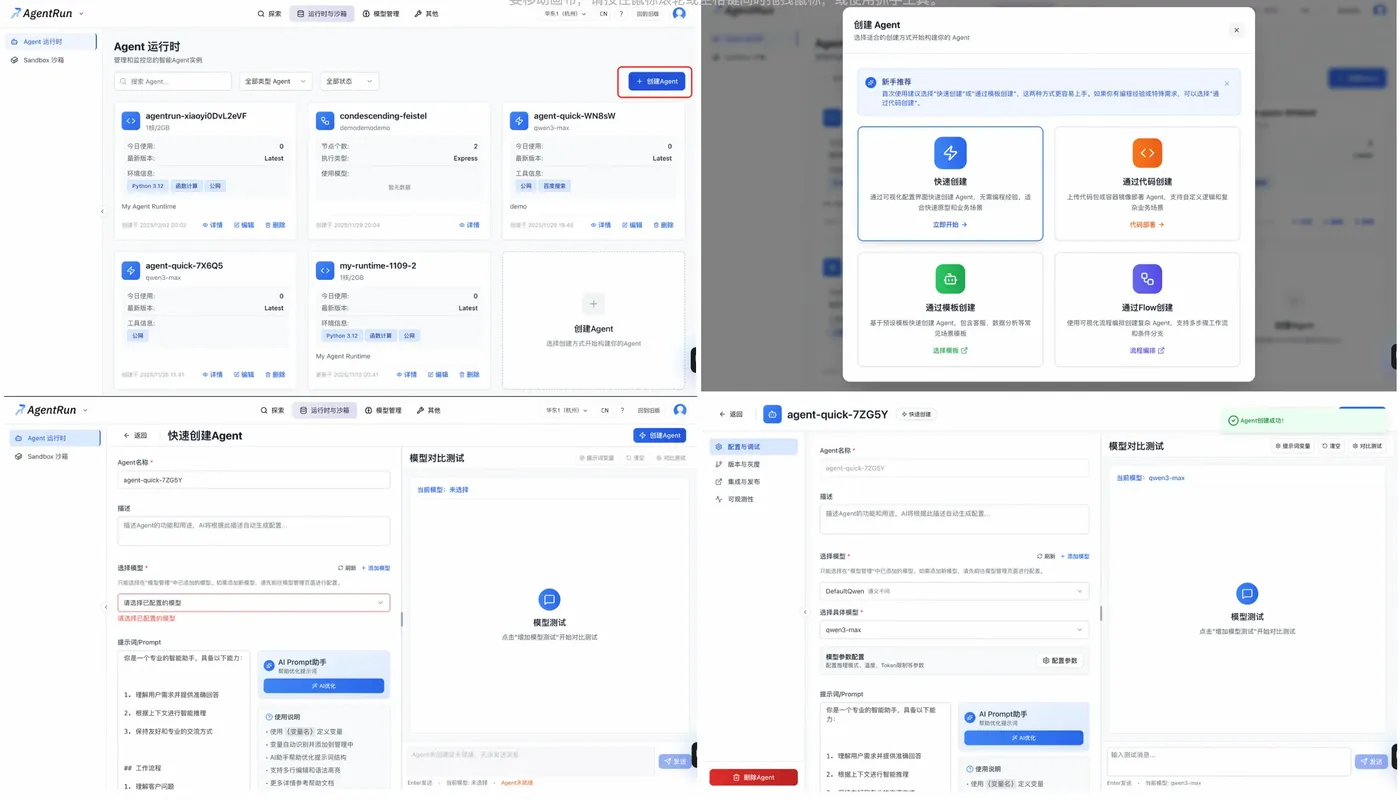The width and height of the screenshot is (1400, 801).
Task: Click the 百度搜索 tag on agent-quick-WN8sW card
Action: click(x=553, y=186)
